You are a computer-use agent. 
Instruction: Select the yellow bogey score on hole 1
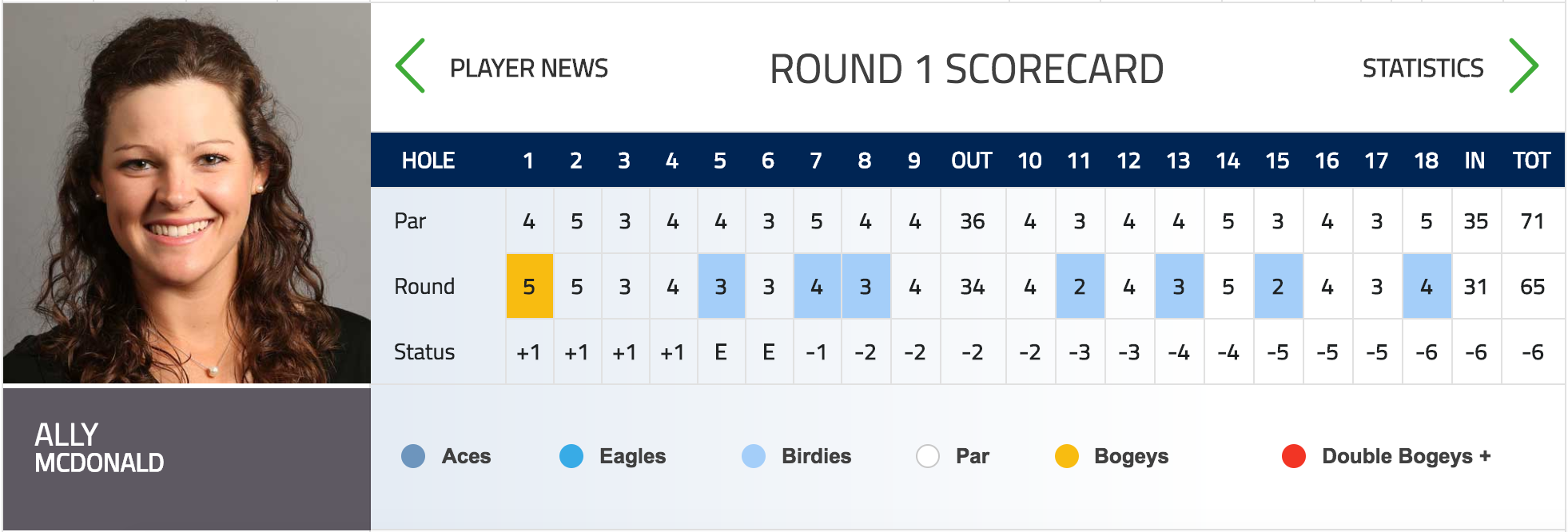point(529,286)
